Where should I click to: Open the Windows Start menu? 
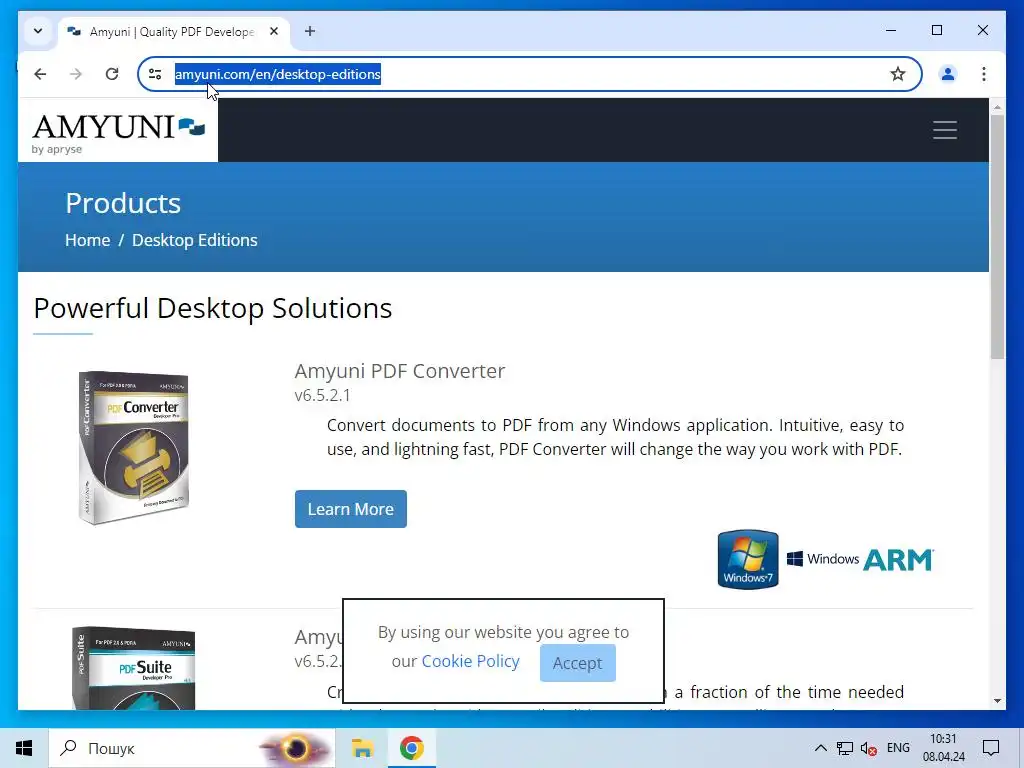[24, 748]
